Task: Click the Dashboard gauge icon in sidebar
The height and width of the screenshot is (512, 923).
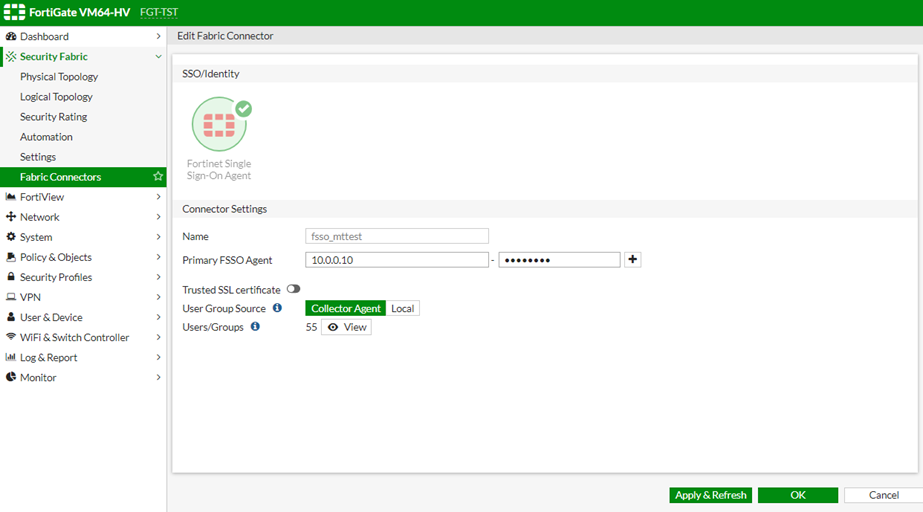Action: click(x=11, y=37)
